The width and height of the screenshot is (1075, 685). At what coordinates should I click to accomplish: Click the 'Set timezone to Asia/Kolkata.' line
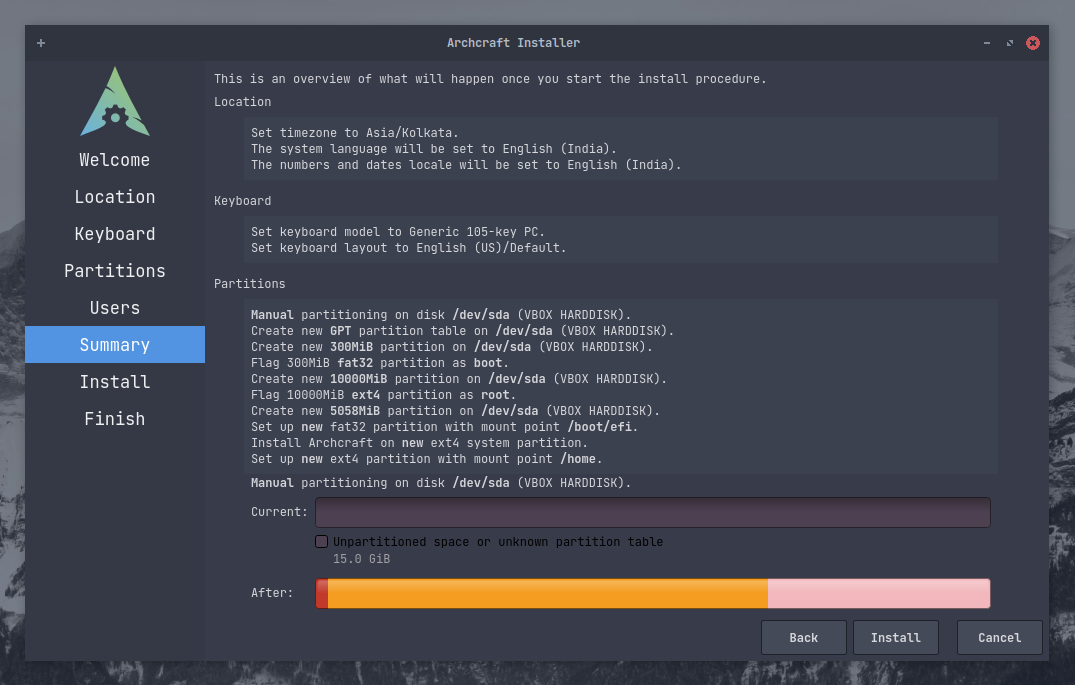[354, 133]
